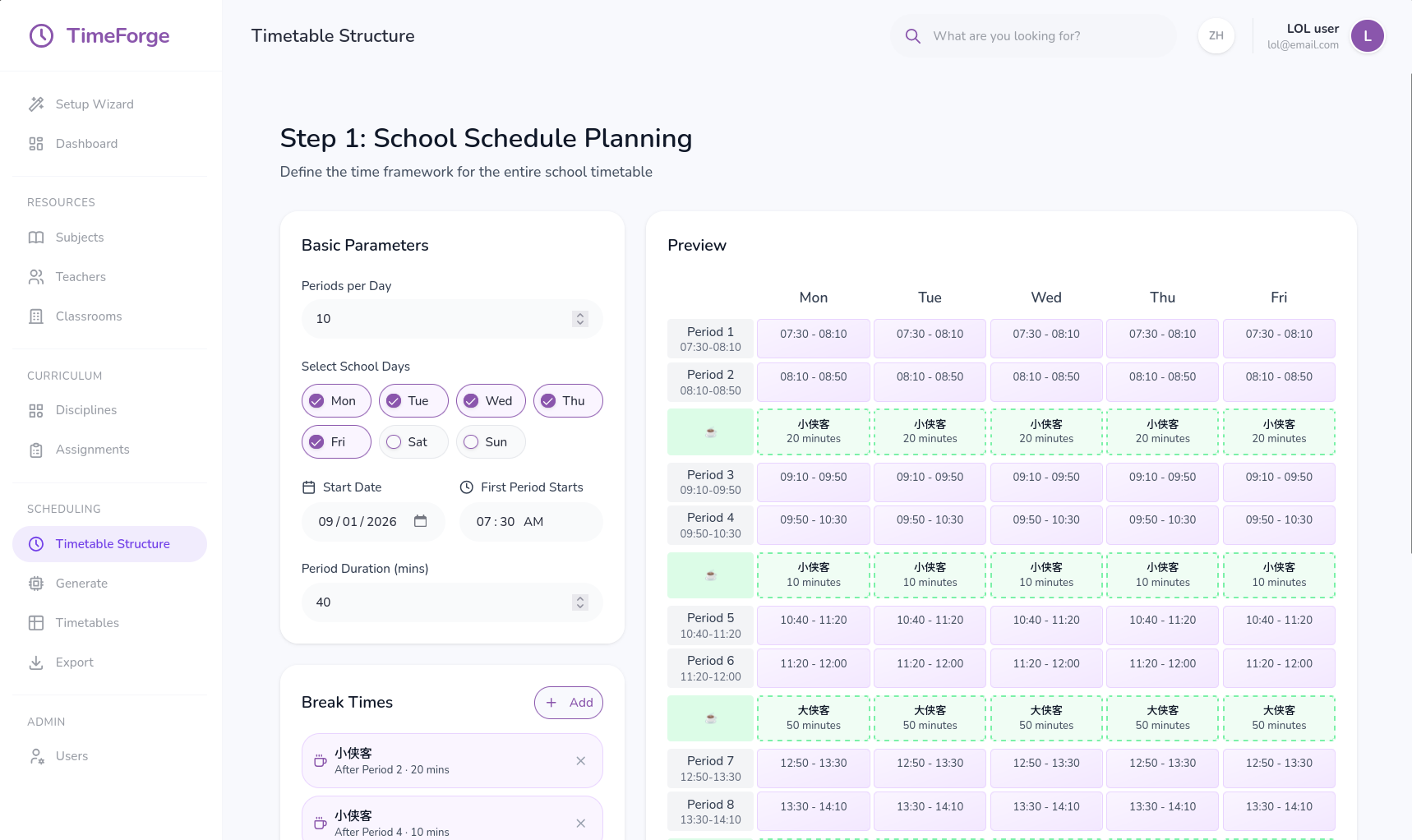Click the purple user avatar icon

tap(1367, 36)
